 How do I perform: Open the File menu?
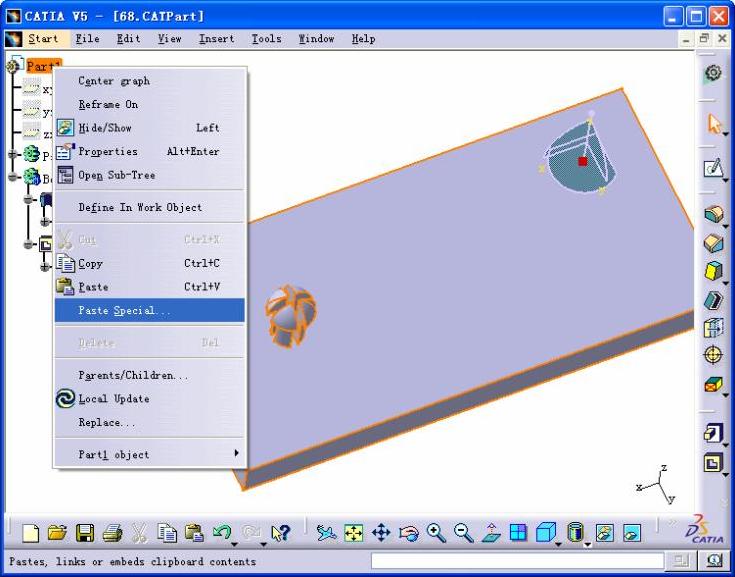[x=88, y=39]
